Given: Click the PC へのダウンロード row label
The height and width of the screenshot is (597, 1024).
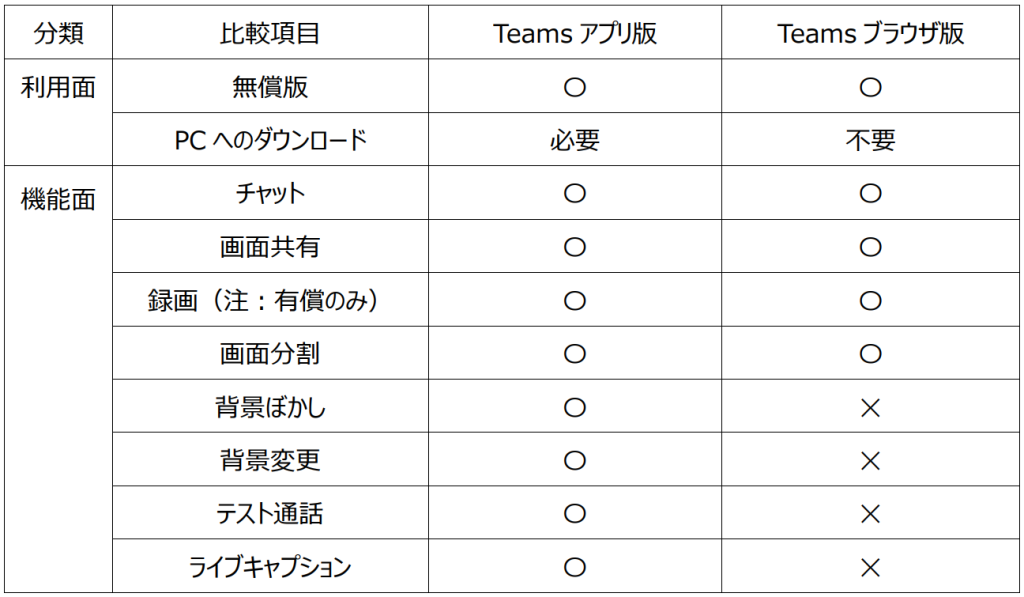Looking at the screenshot, I should point(270,140).
